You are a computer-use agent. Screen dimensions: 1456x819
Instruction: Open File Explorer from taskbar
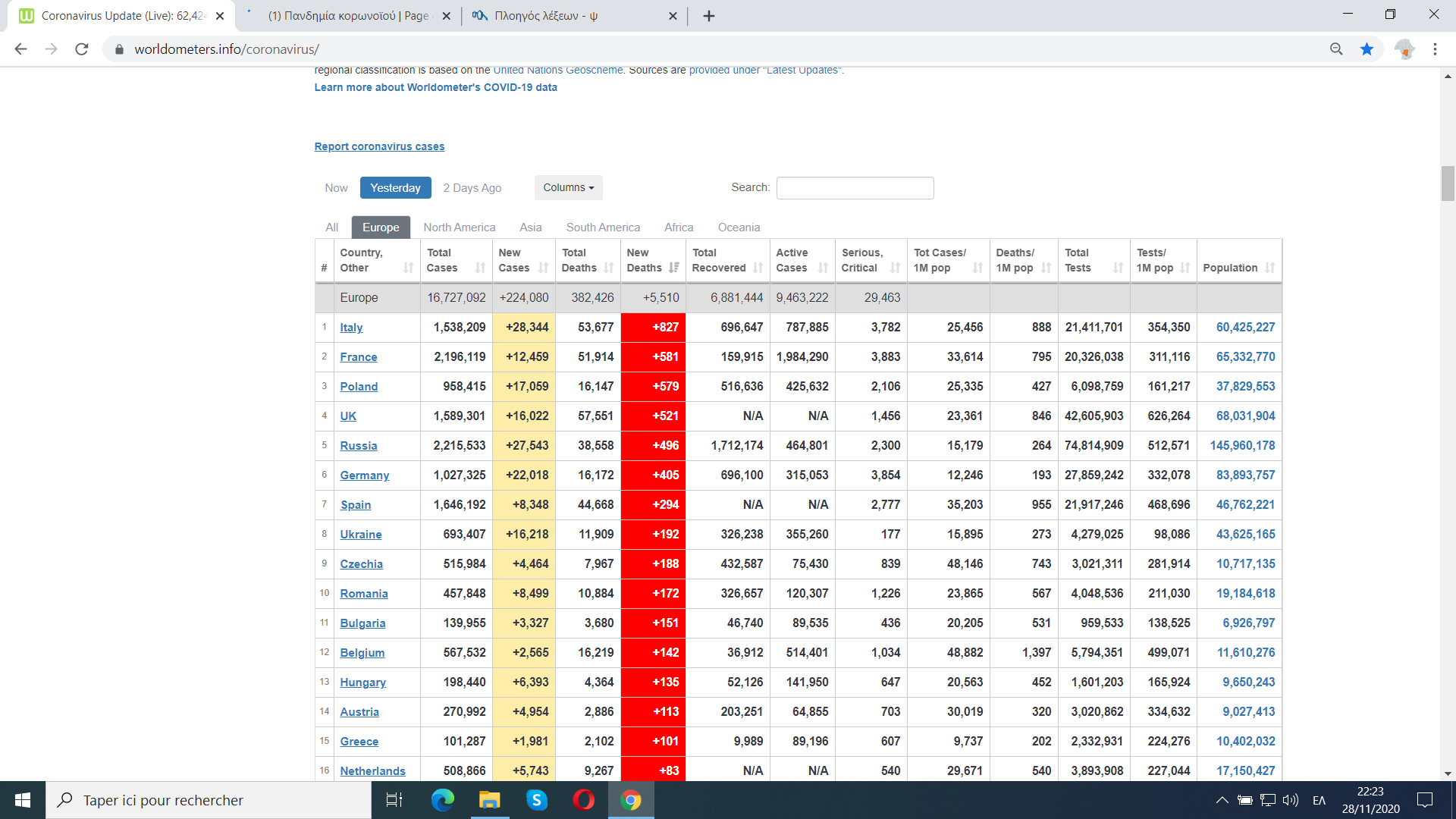tap(490, 800)
